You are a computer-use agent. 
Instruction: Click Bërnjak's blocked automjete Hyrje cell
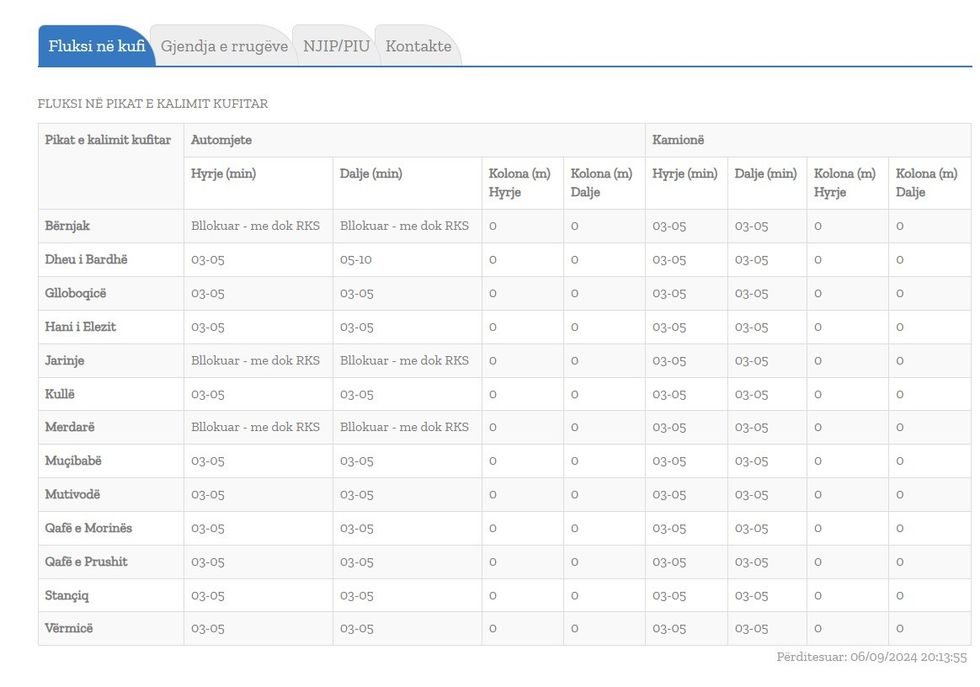coord(255,226)
